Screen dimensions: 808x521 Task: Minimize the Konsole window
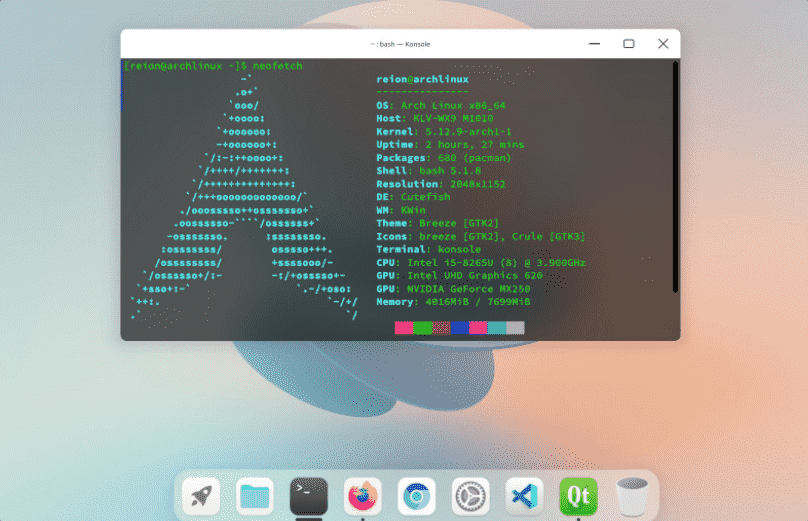pyautogui.click(x=594, y=44)
